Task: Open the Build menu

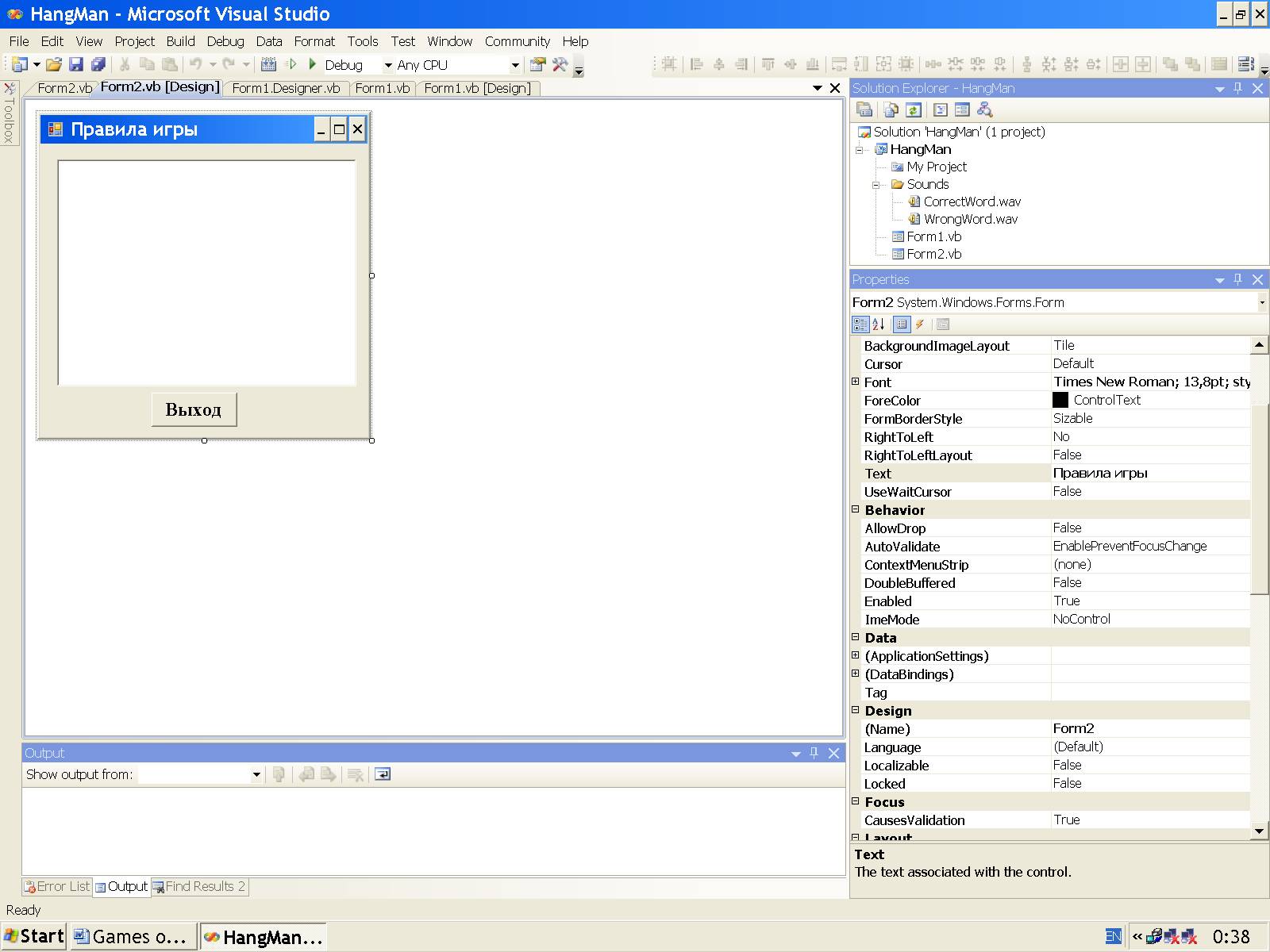Action: click(x=180, y=41)
